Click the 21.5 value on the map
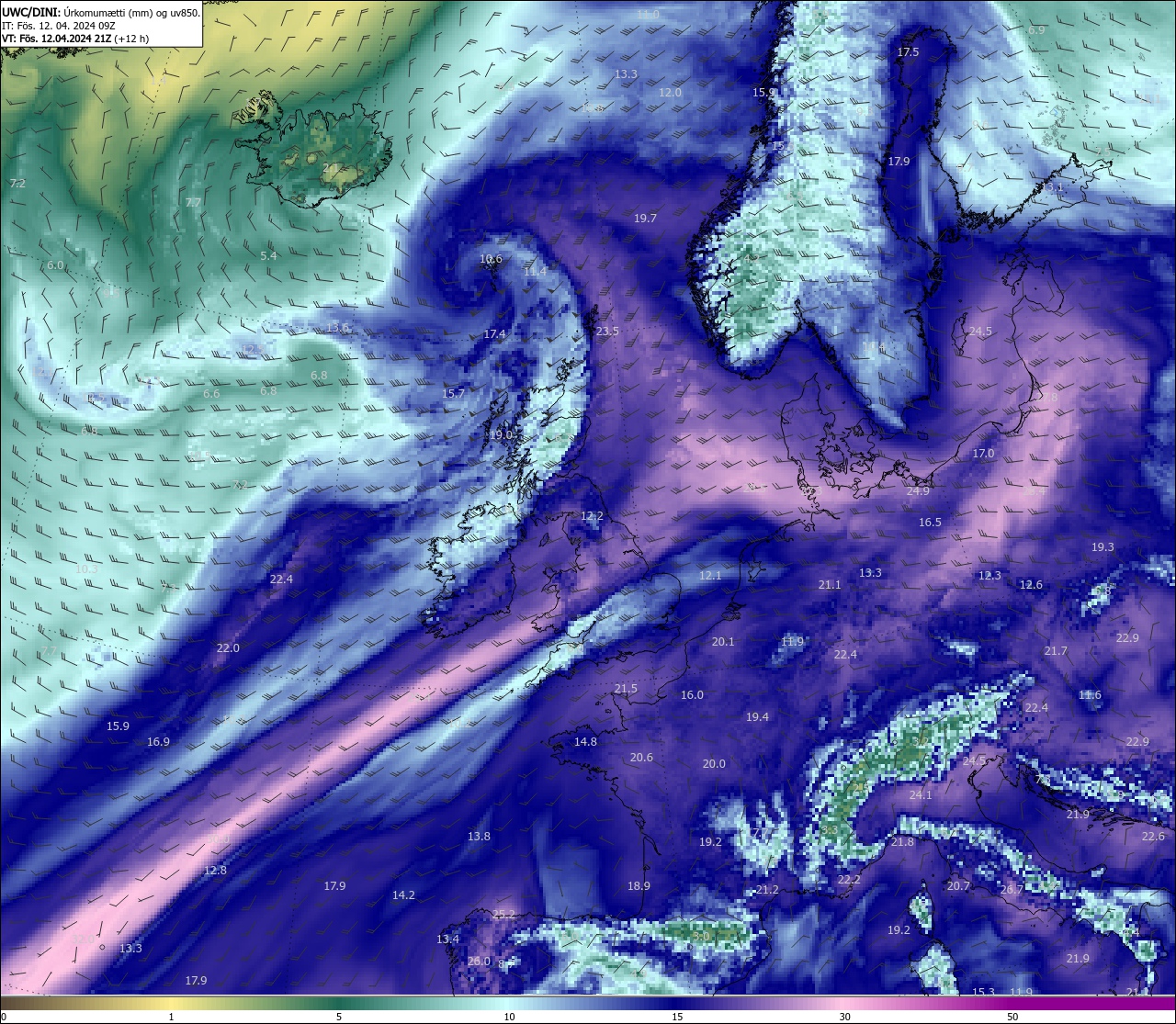 [x=626, y=689]
